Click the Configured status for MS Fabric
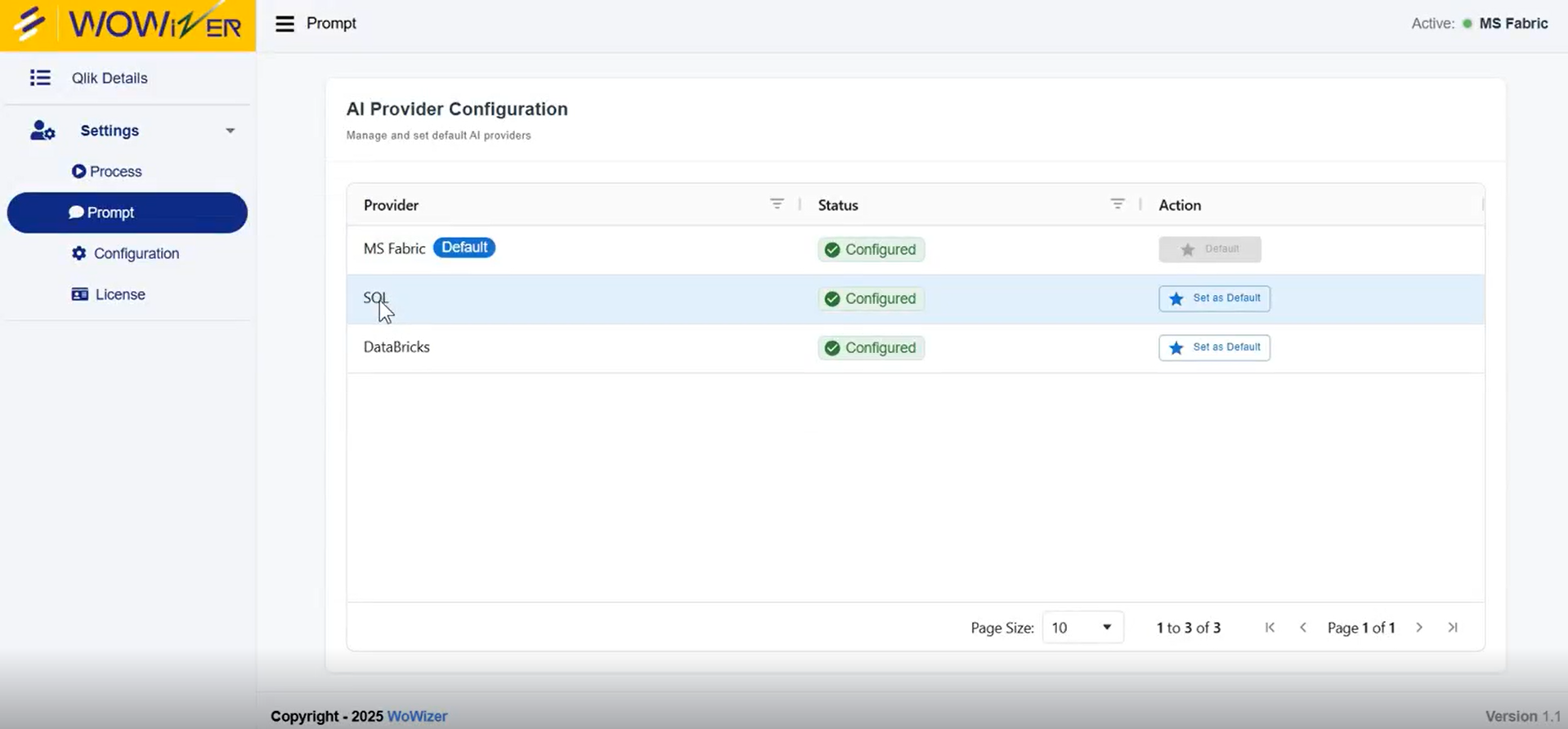This screenshot has width=1568, height=729. click(x=871, y=250)
